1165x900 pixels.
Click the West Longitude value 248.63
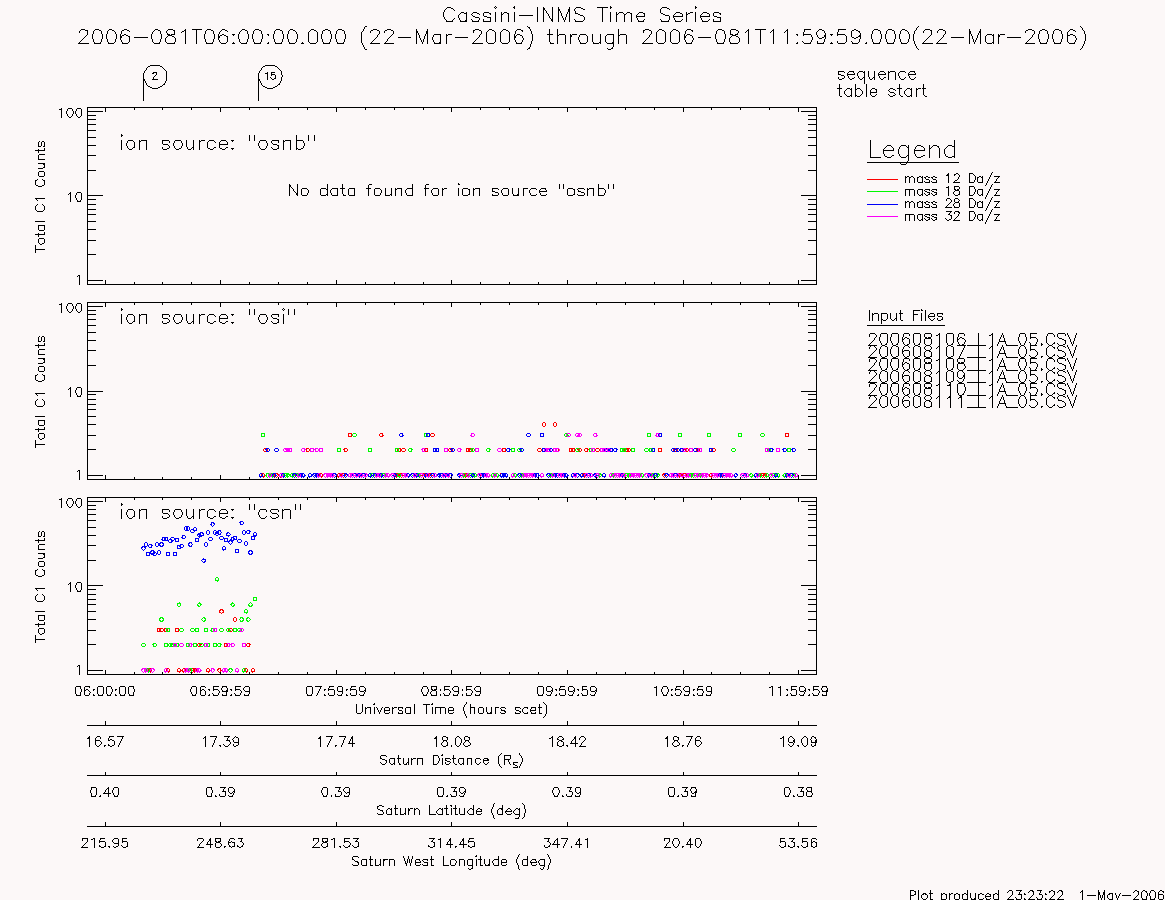(x=221, y=843)
